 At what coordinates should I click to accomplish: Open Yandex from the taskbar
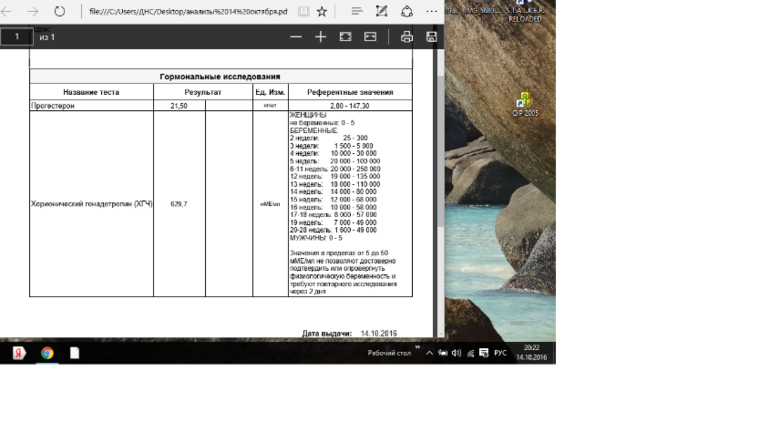tap(18, 353)
